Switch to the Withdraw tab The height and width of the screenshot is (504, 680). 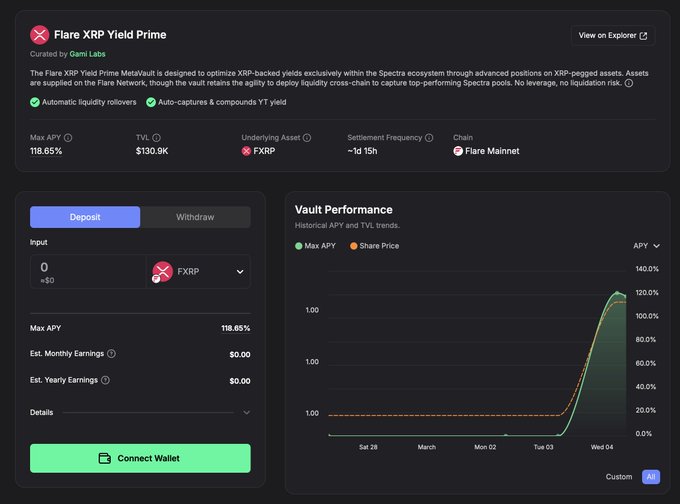[195, 217]
